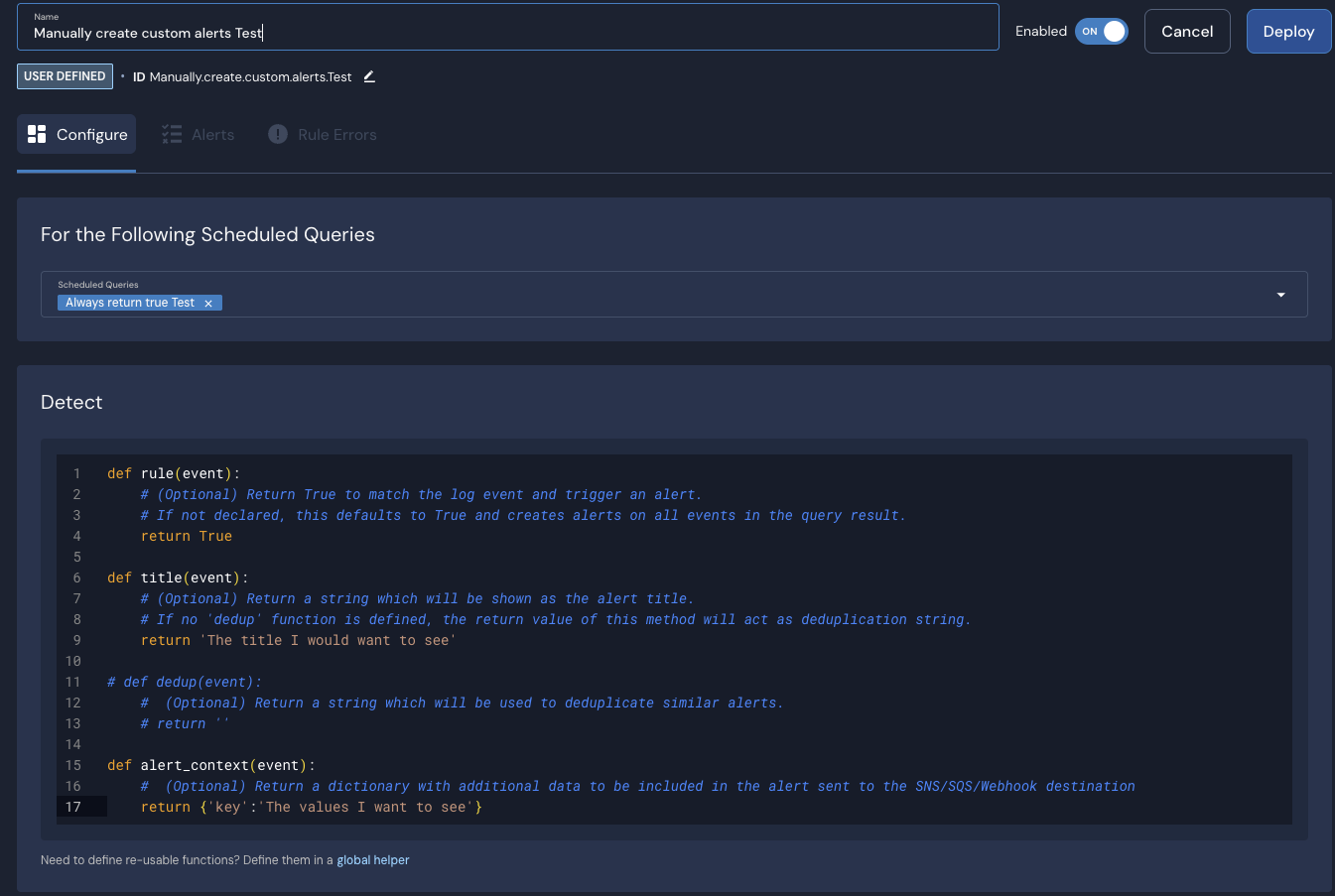Click the '# def dedup(event):' comment line
The height and width of the screenshot is (896, 1335).
click(185, 682)
